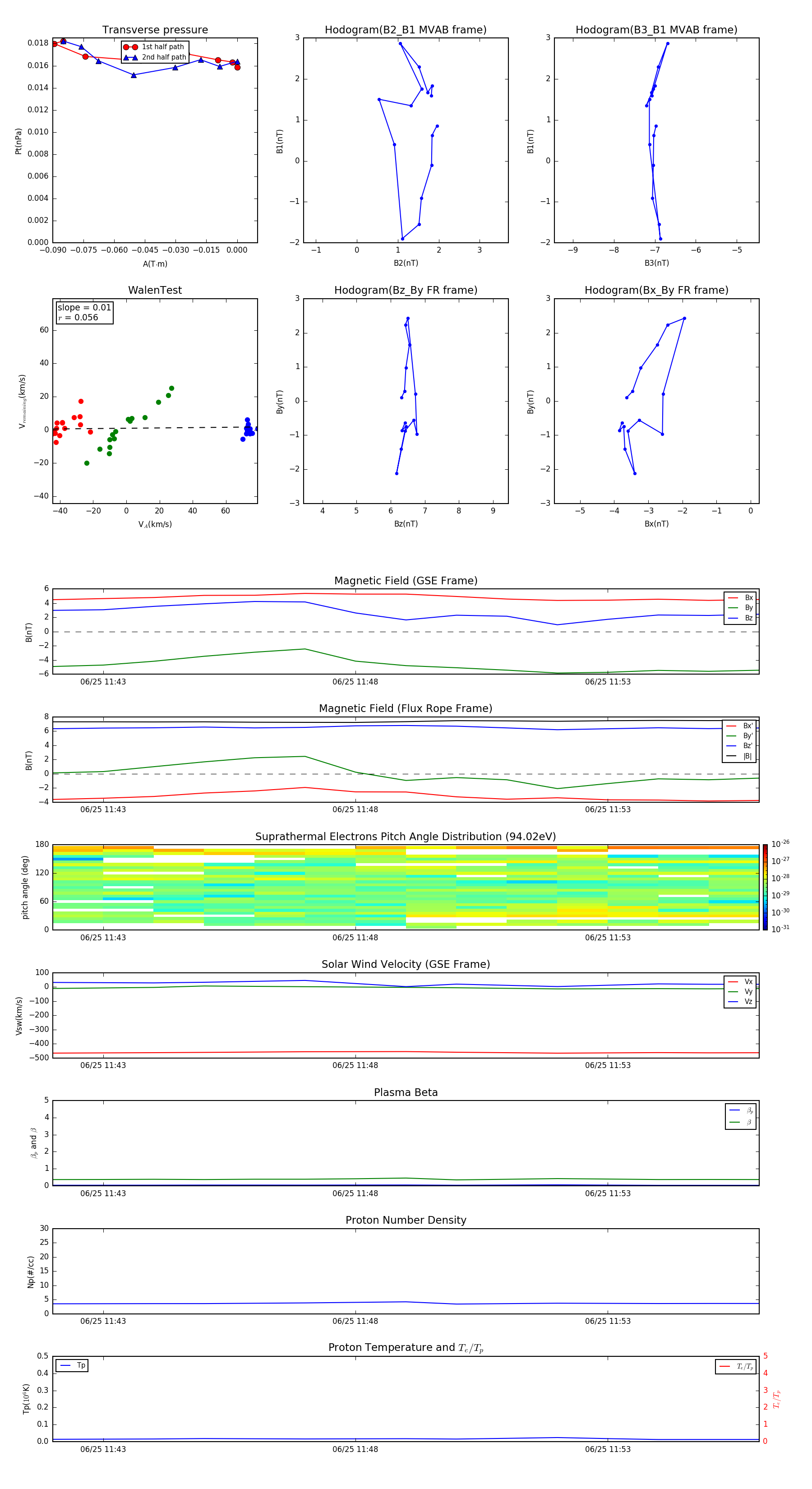812x1489 pixels.
Task: Click the 'B3(nT)' x-axis label
Action: click(656, 263)
